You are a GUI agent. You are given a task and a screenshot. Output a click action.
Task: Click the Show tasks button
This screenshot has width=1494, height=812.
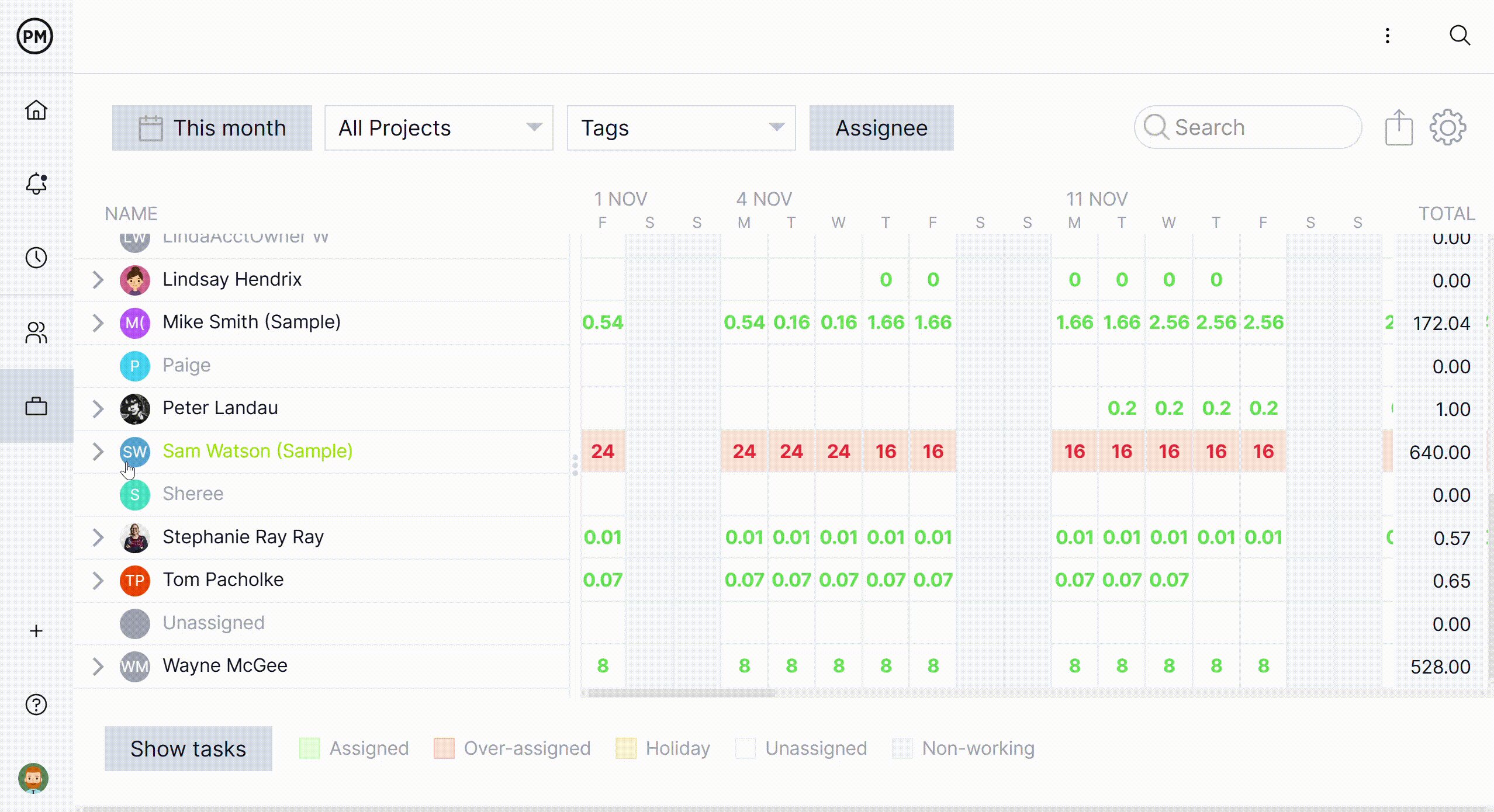coord(188,748)
